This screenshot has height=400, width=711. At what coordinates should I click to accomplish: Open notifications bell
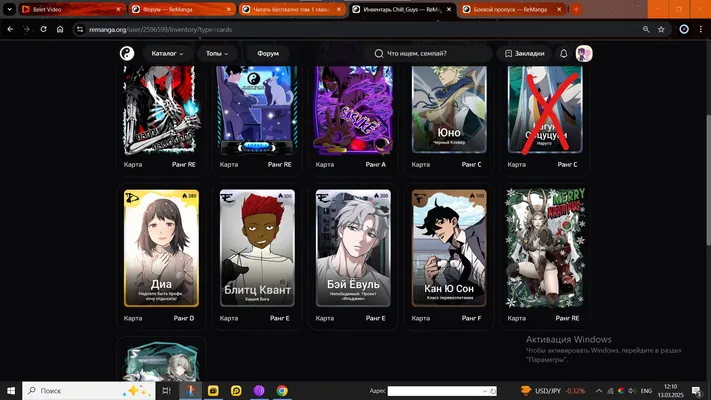(564, 54)
